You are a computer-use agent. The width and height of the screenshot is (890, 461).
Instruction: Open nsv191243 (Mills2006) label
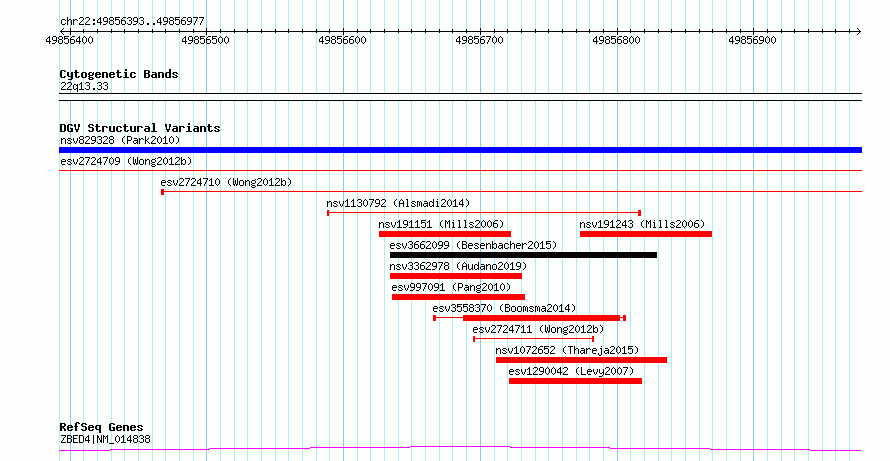coord(642,224)
